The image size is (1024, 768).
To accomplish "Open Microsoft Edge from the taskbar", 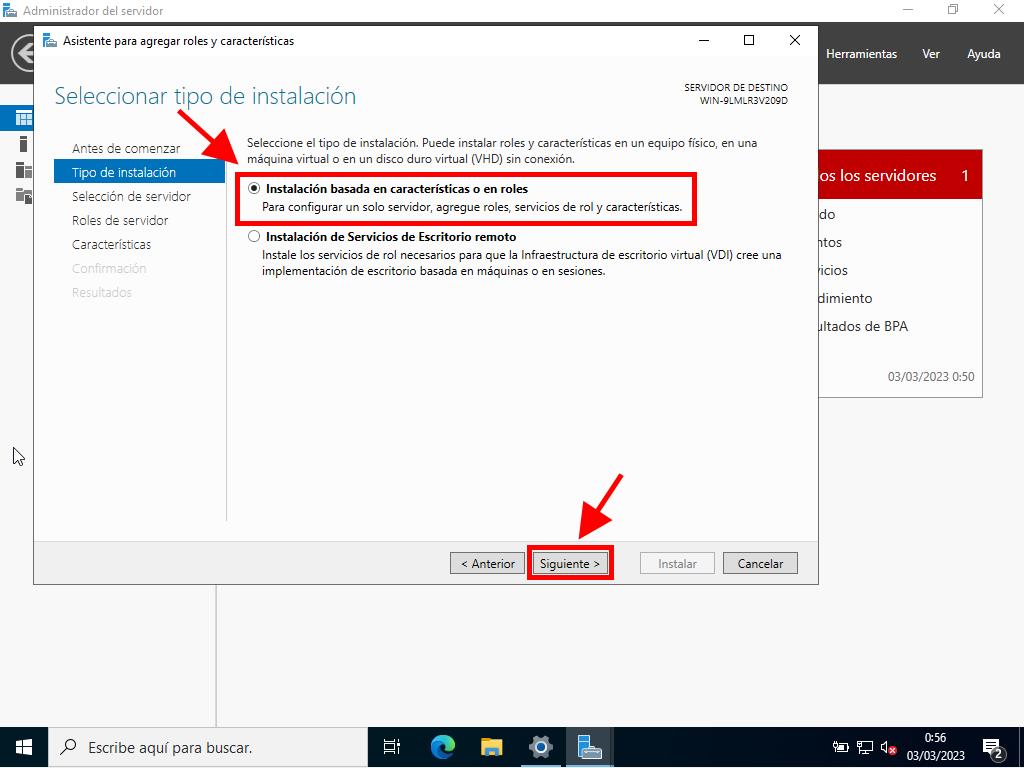I will coord(442,747).
